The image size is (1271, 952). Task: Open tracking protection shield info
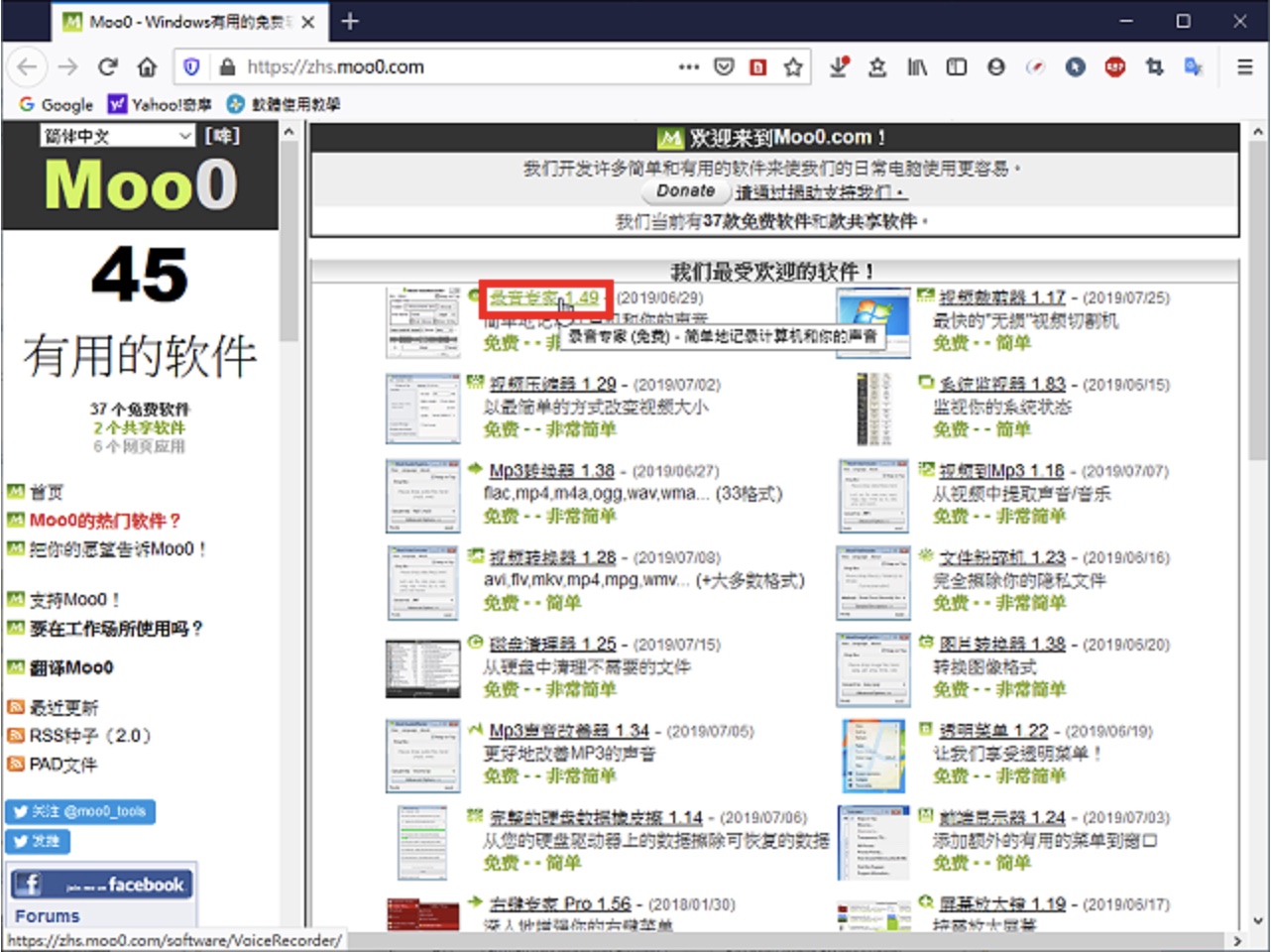pyautogui.click(x=191, y=66)
